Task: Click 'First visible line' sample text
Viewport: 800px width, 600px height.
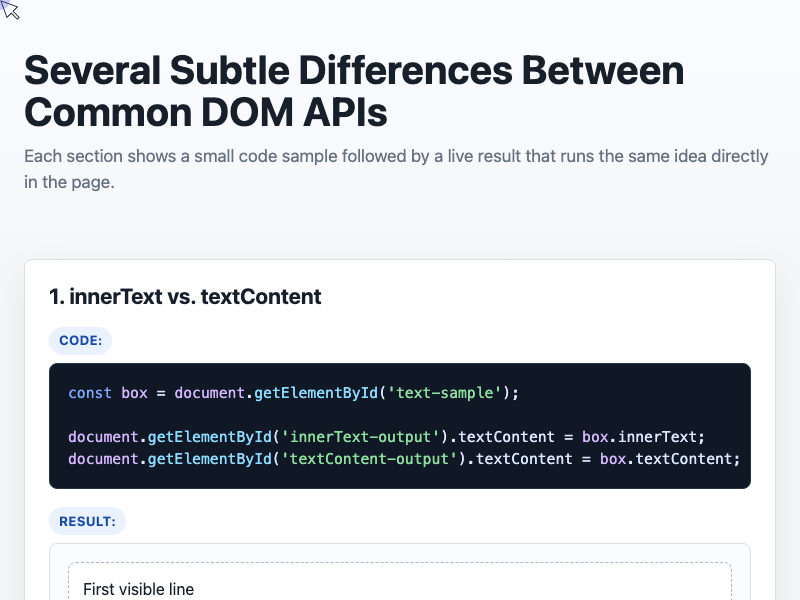Action: (138, 589)
